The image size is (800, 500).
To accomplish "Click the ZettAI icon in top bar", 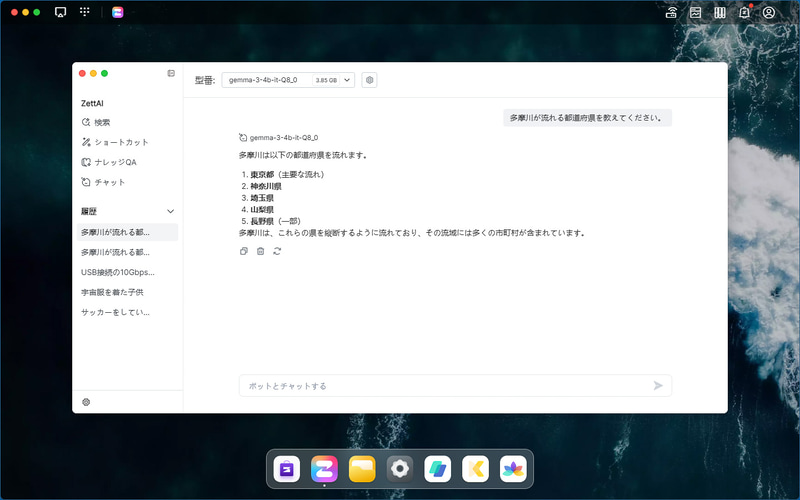I will pyautogui.click(x=118, y=12).
